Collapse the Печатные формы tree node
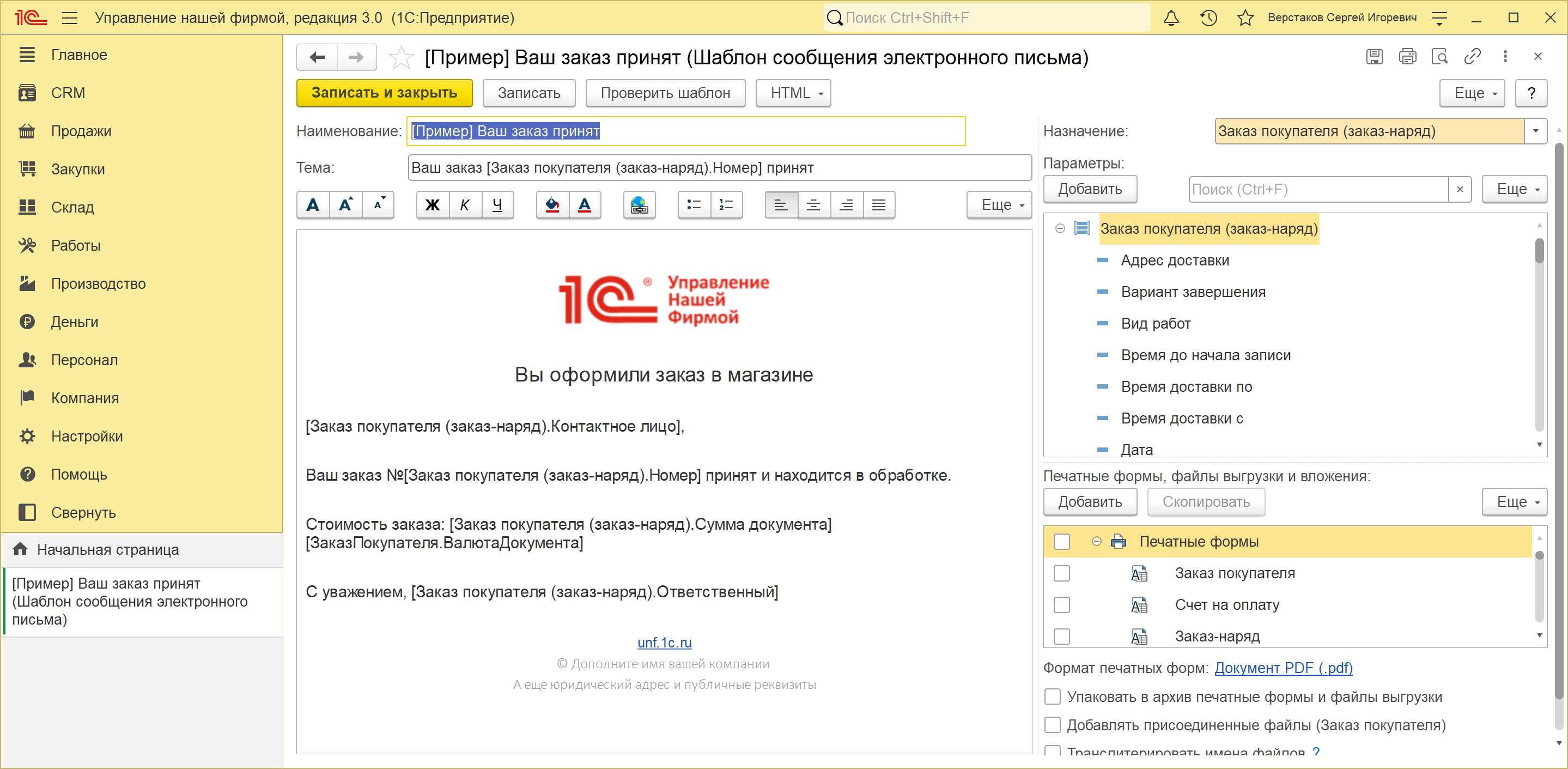1568x769 pixels. (x=1097, y=541)
